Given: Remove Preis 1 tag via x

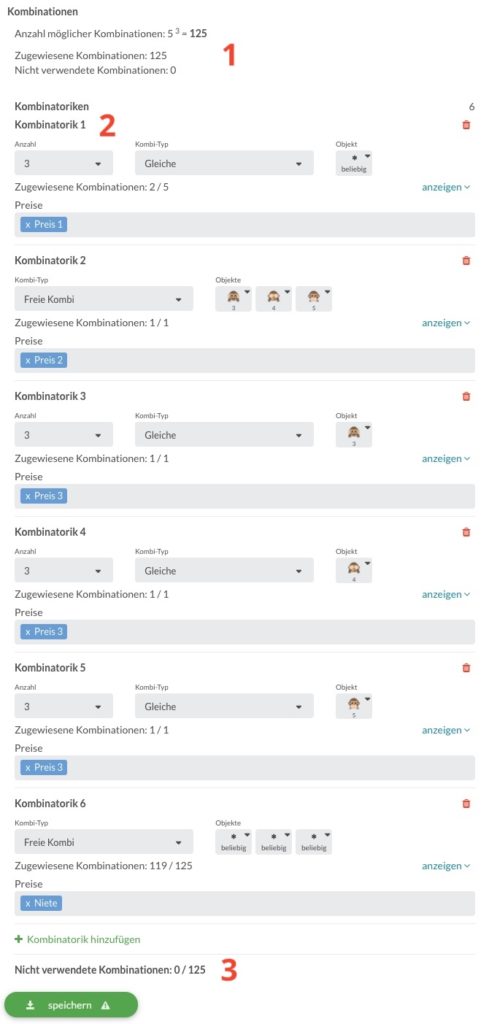Looking at the screenshot, I should [28, 225].
